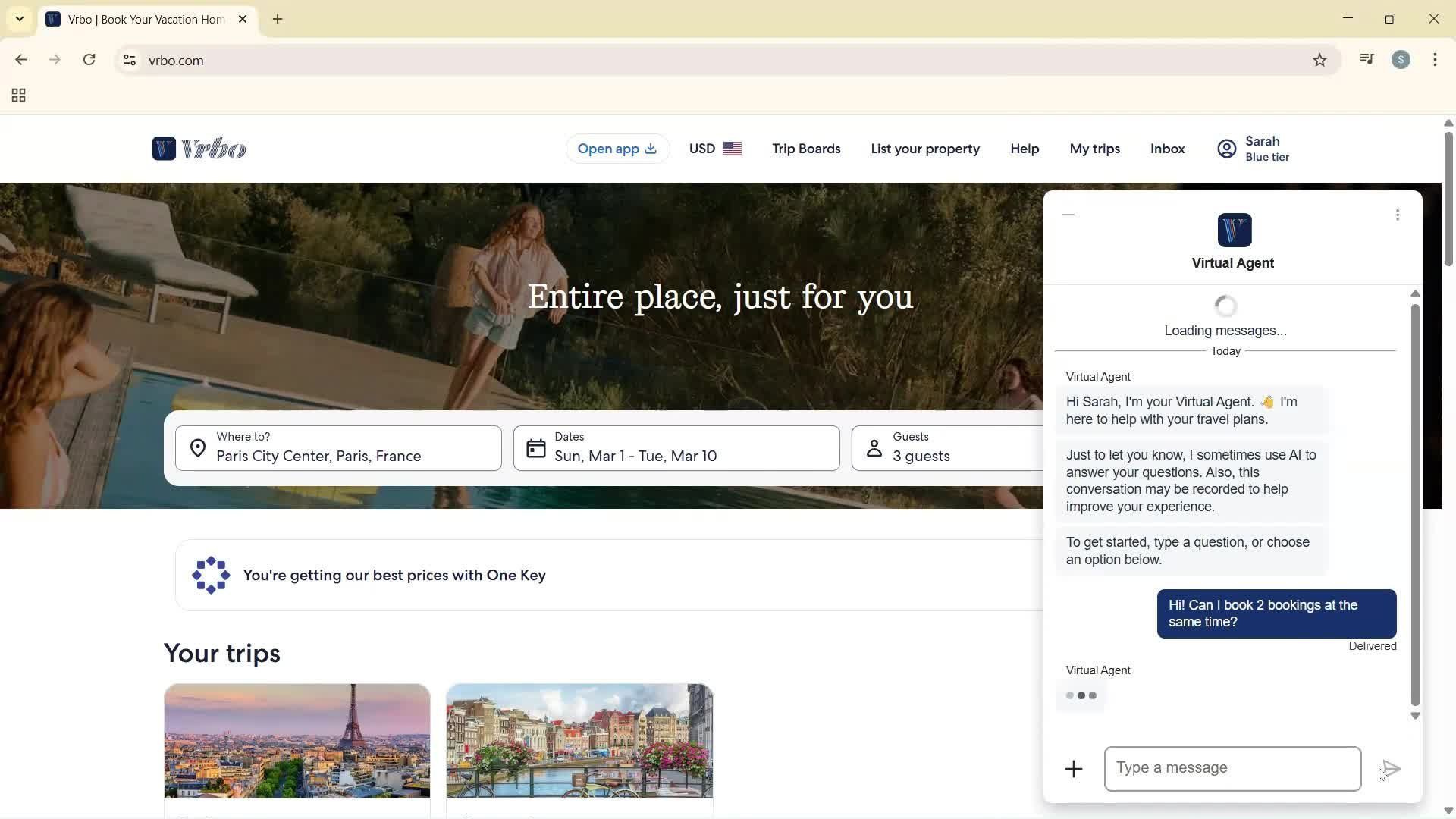The image size is (1456, 819).
Task: Click the Open app button
Action: point(617,149)
